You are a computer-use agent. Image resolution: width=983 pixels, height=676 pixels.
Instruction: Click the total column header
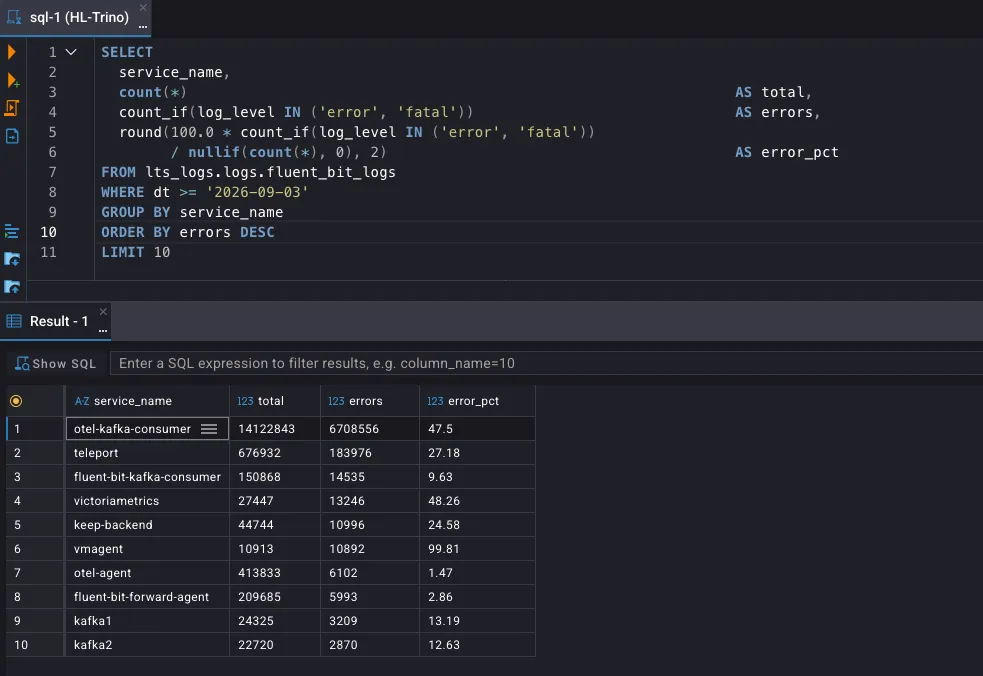pos(275,401)
